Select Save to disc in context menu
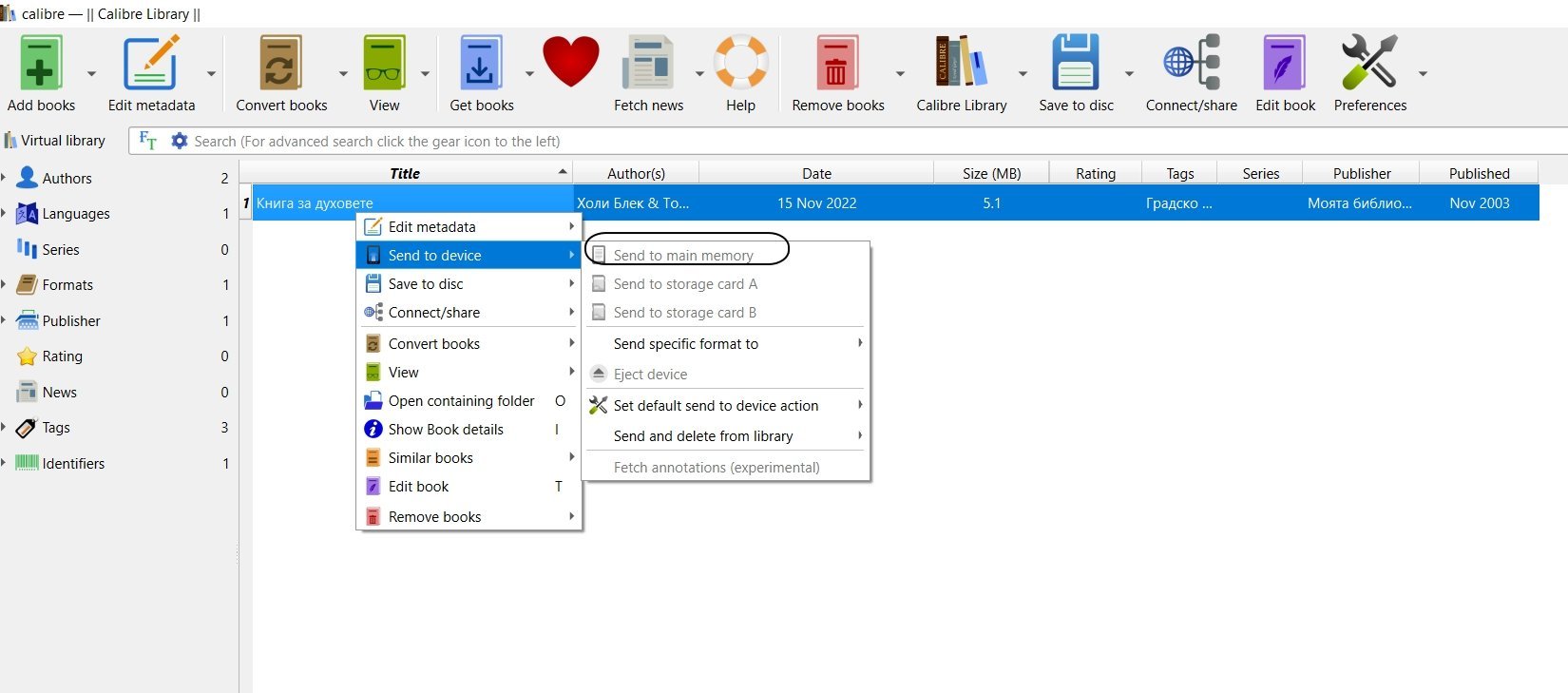 click(468, 283)
